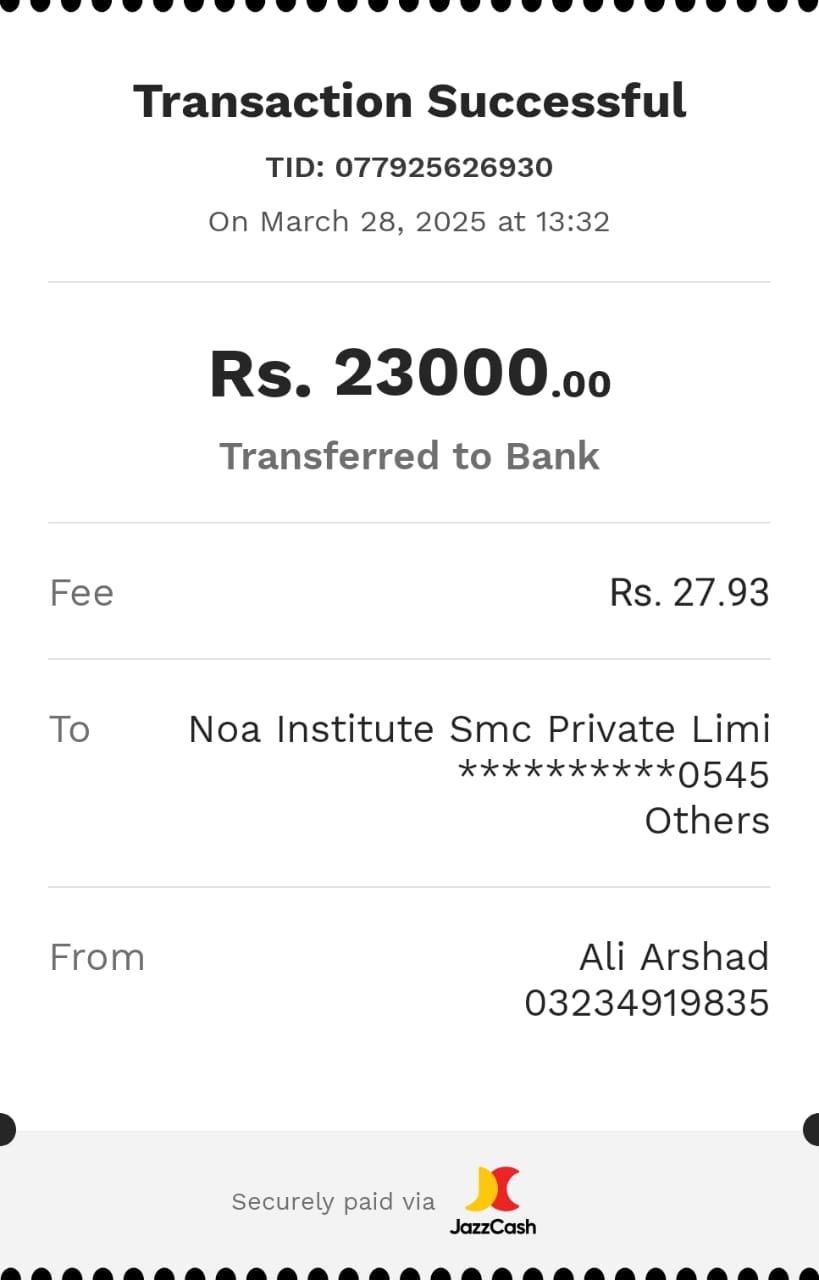Select the fee value Rs. 27.93
The image size is (819, 1280).
pyautogui.click(x=689, y=593)
